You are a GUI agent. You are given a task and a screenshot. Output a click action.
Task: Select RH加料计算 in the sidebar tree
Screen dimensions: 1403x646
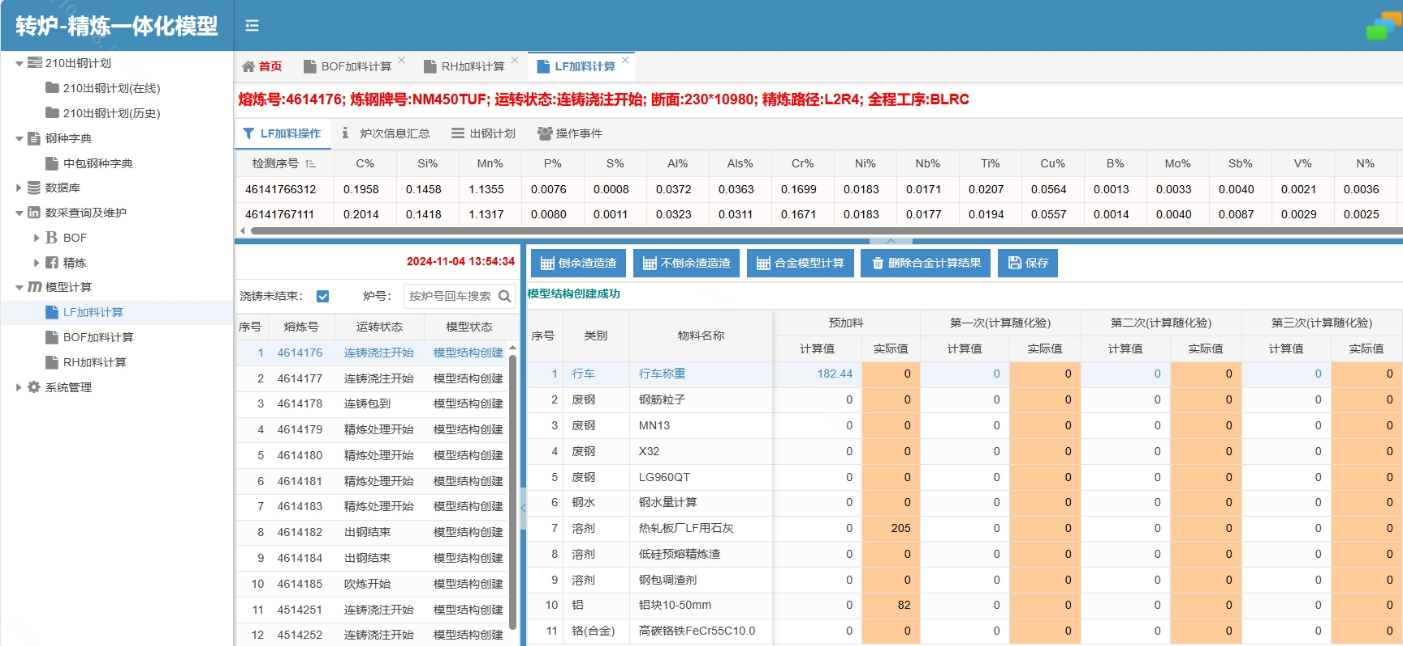coord(94,363)
